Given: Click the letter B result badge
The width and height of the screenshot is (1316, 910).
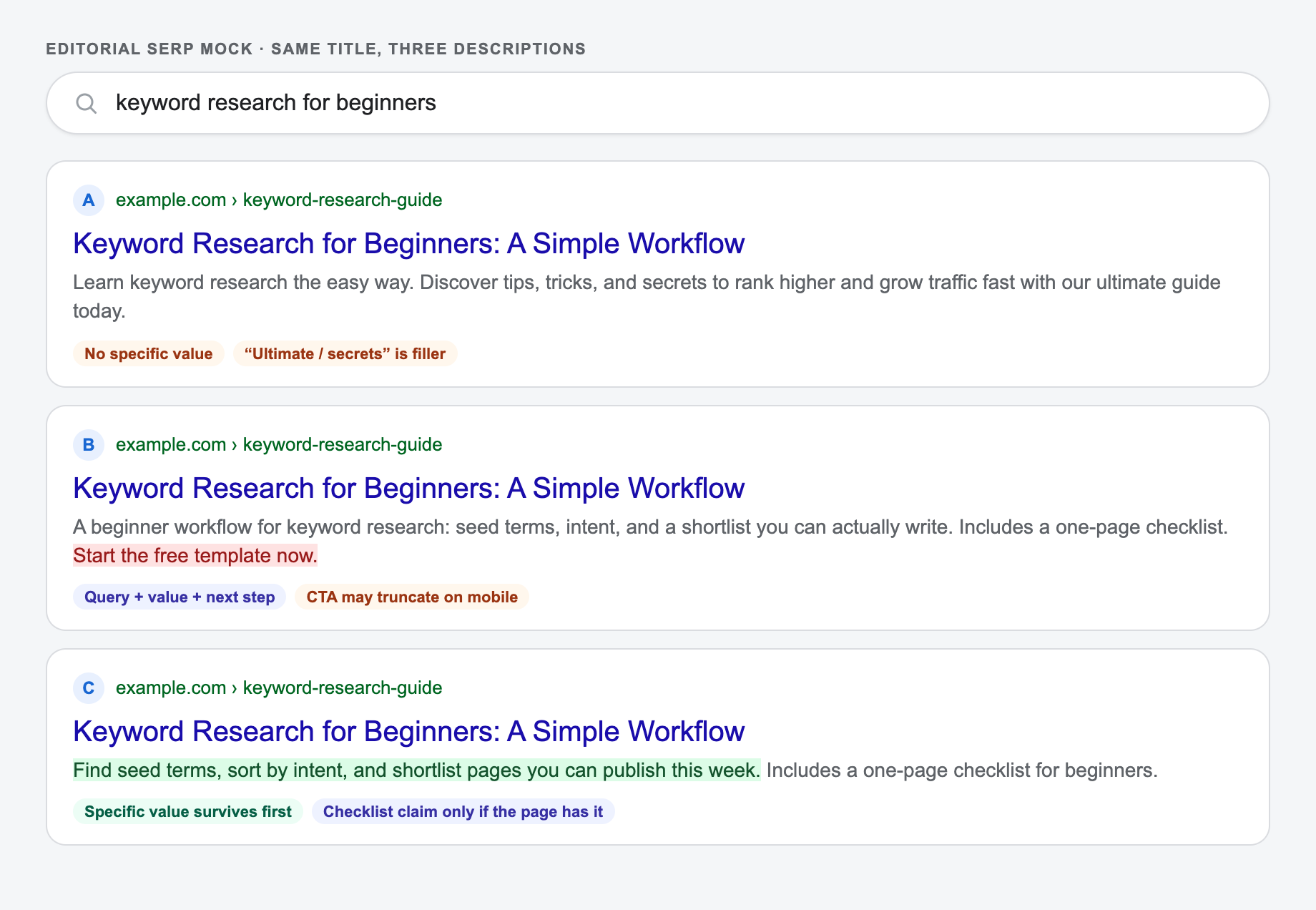Looking at the screenshot, I should pyautogui.click(x=89, y=445).
